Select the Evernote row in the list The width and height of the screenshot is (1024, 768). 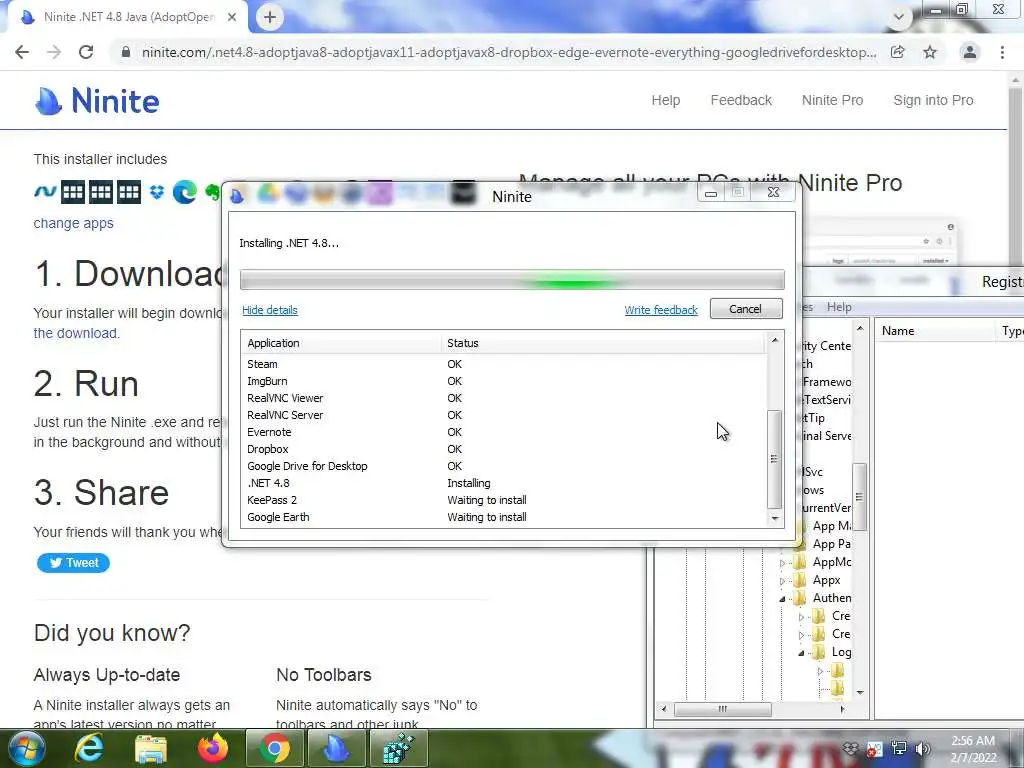[504, 432]
